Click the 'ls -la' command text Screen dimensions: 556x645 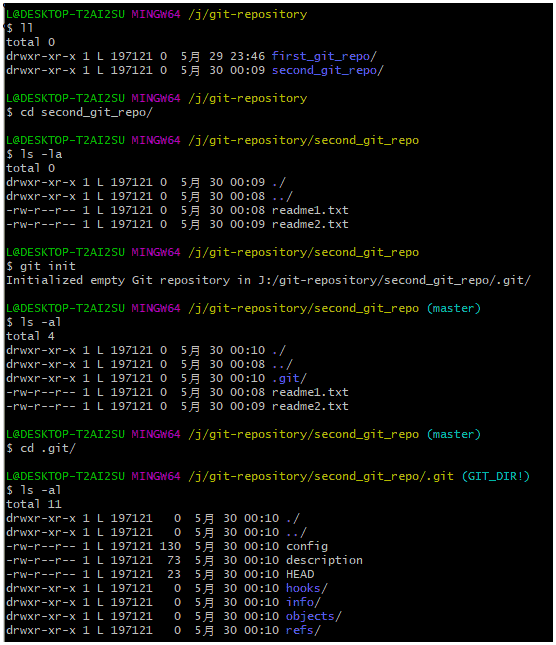point(41,154)
